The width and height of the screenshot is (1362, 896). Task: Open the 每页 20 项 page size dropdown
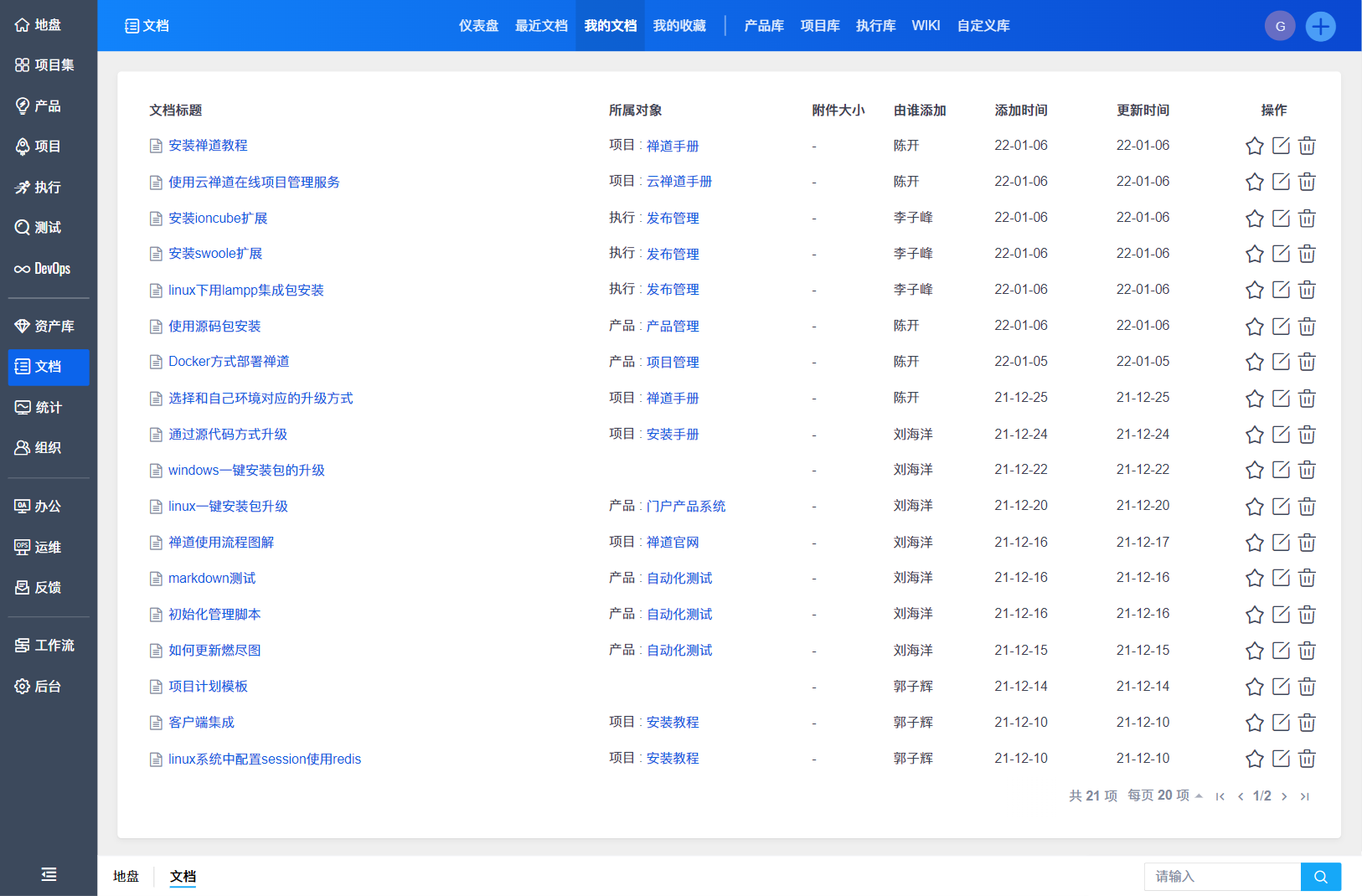[1165, 796]
